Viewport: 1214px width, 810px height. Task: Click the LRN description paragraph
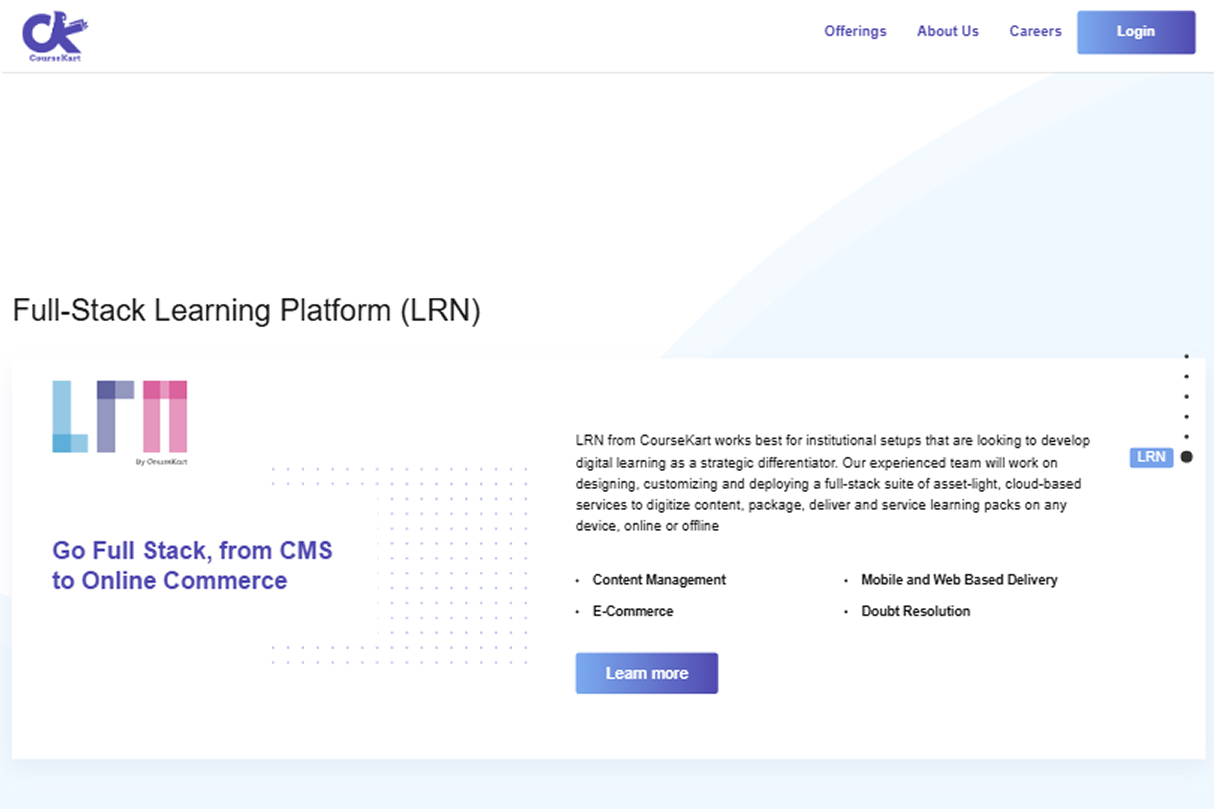point(833,483)
